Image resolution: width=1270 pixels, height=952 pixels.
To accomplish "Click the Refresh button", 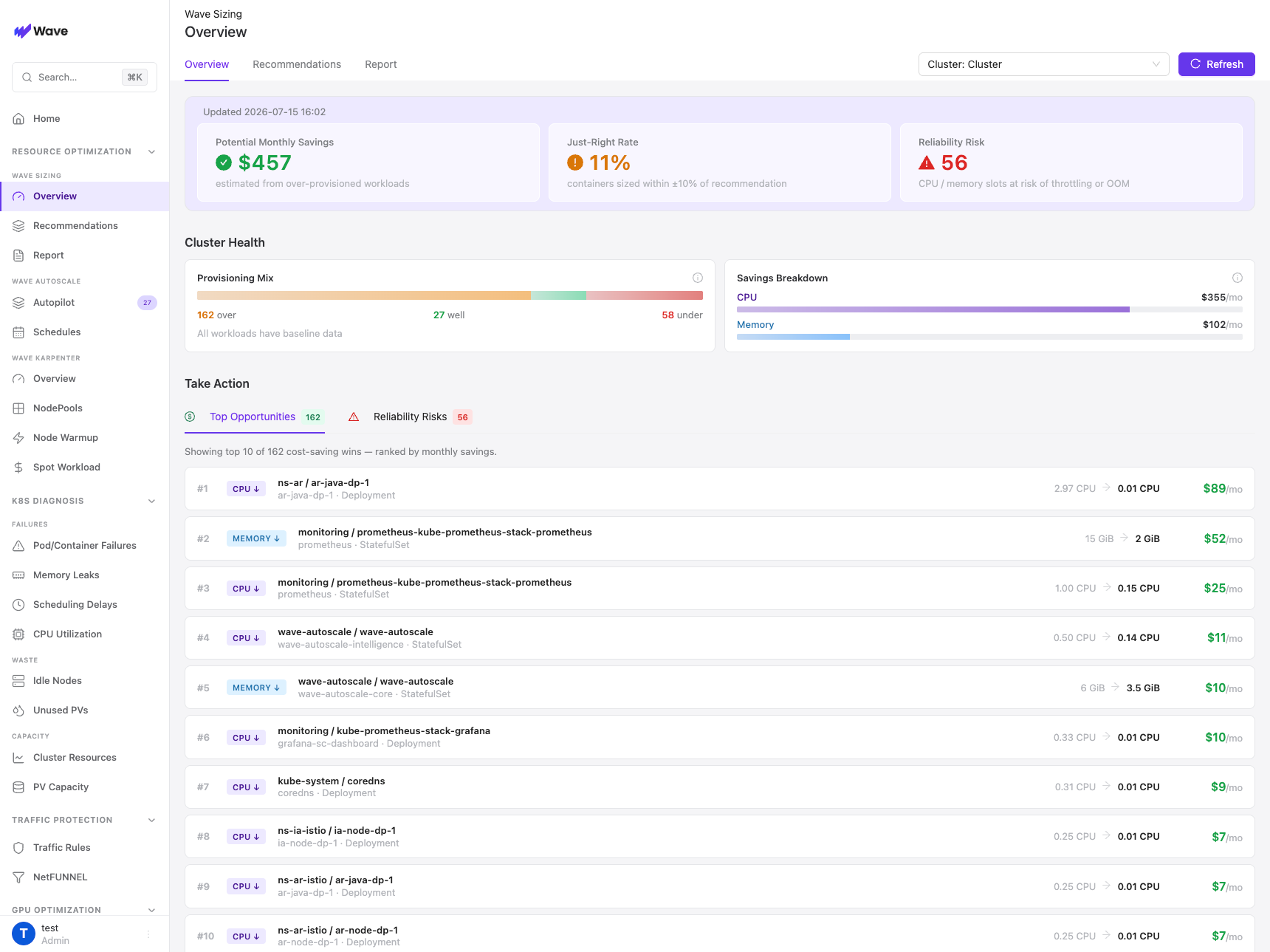I will tap(1216, 64).
